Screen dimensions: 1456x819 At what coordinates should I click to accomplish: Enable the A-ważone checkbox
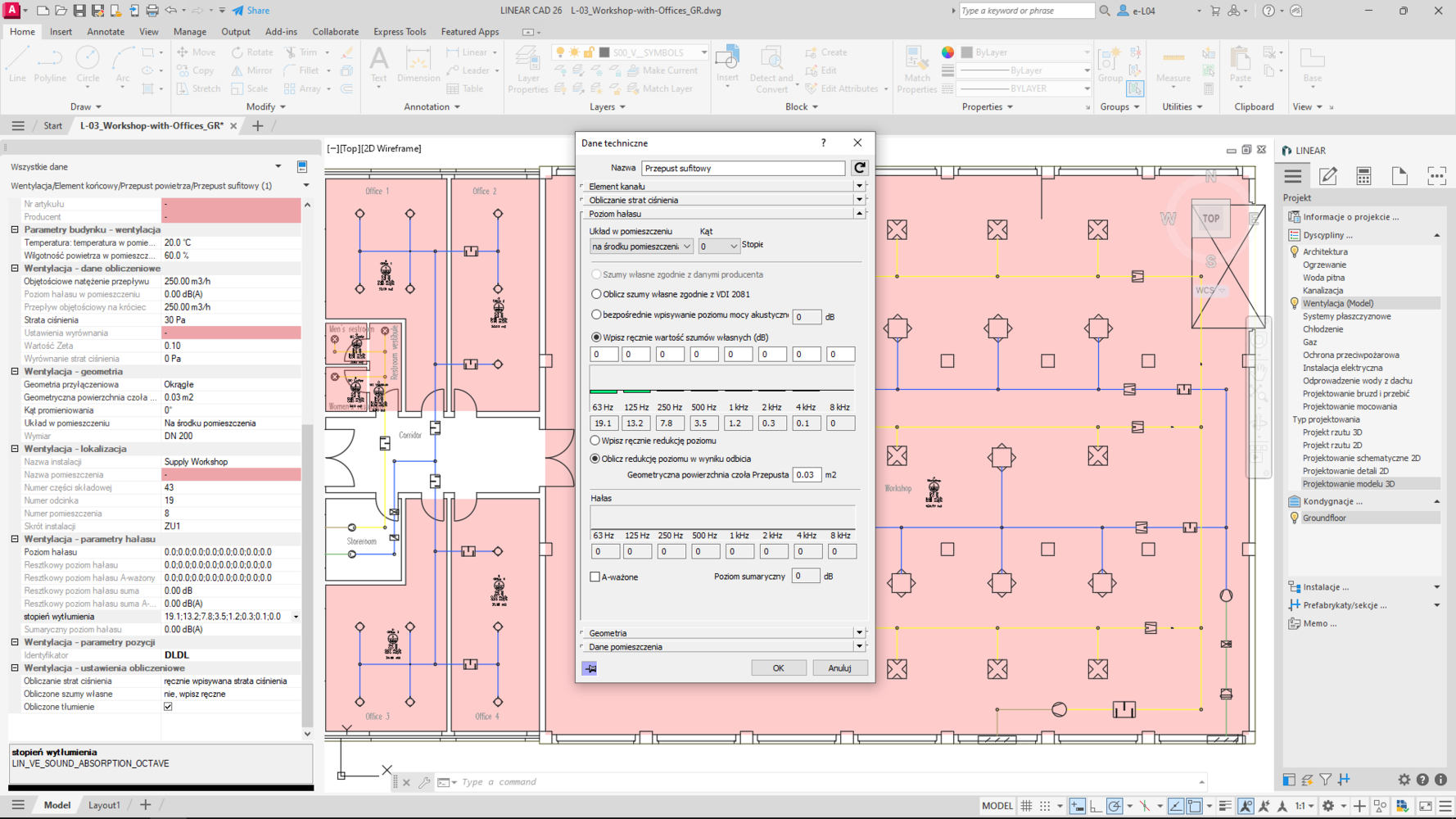[595, 577]
